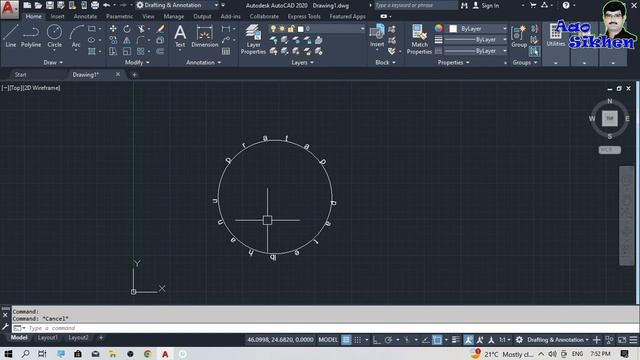Click Match Properties icon
The height and width of the screenshot is (360, 640).
419,39
